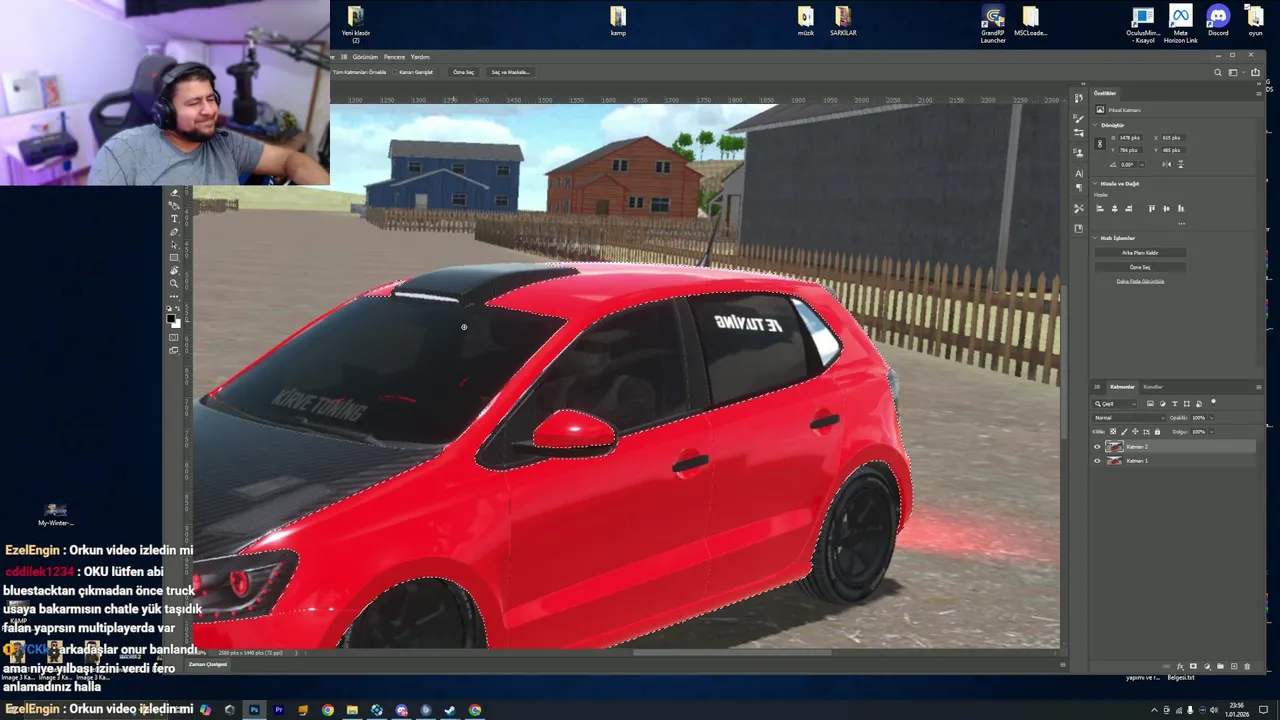Swap foreground and background colors

pos(178,308)
